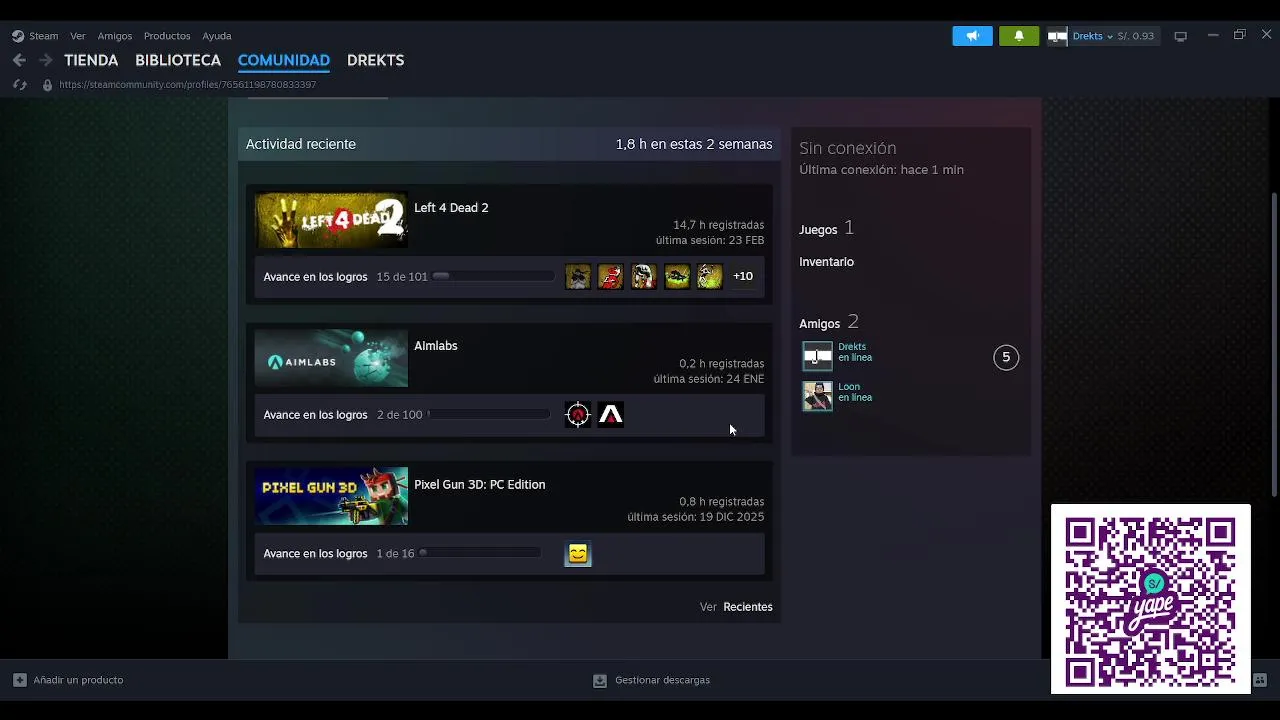Viewport: 1280px width, 720px height.
Task: Click the plus icon beside Añadir un producto
Action: [x=20, y=680]
